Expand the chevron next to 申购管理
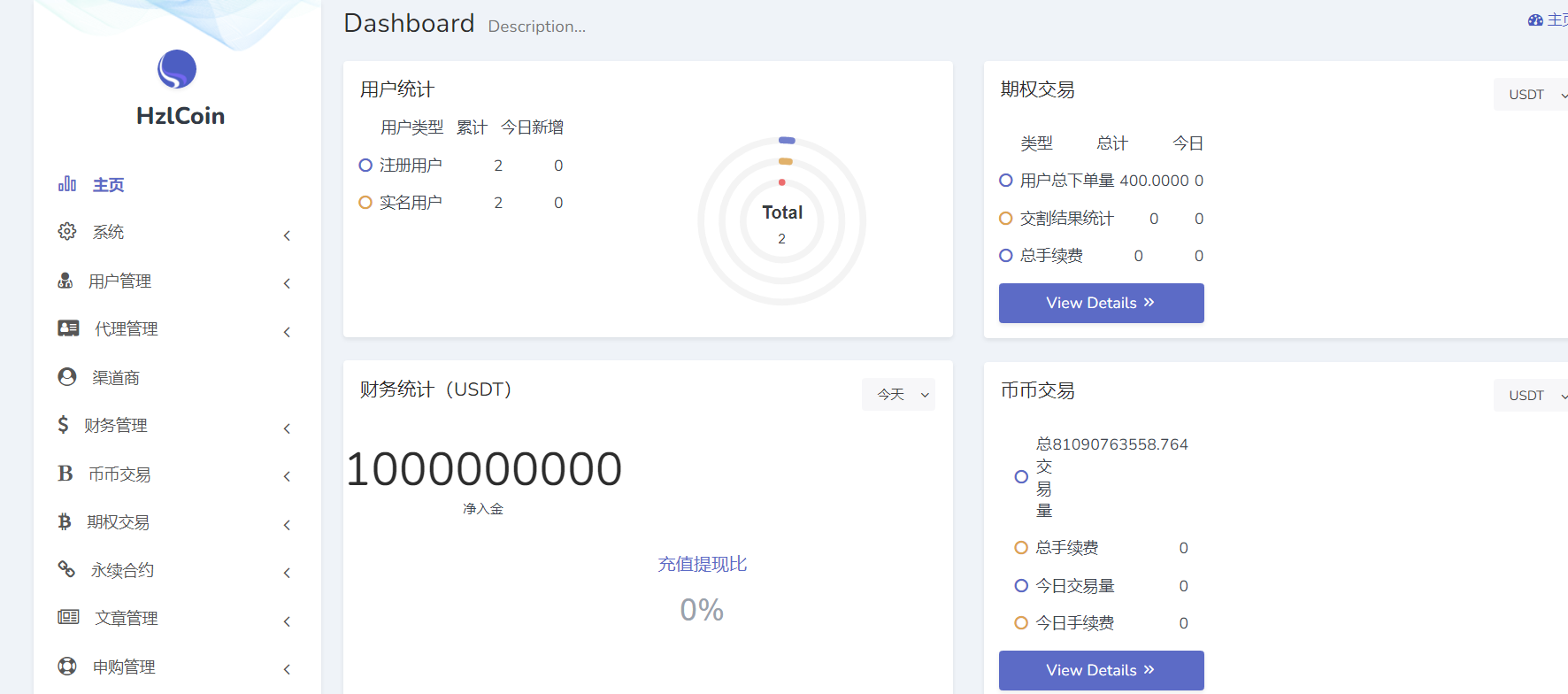This screenshot has width=1568, height=694. coord(287,669)
